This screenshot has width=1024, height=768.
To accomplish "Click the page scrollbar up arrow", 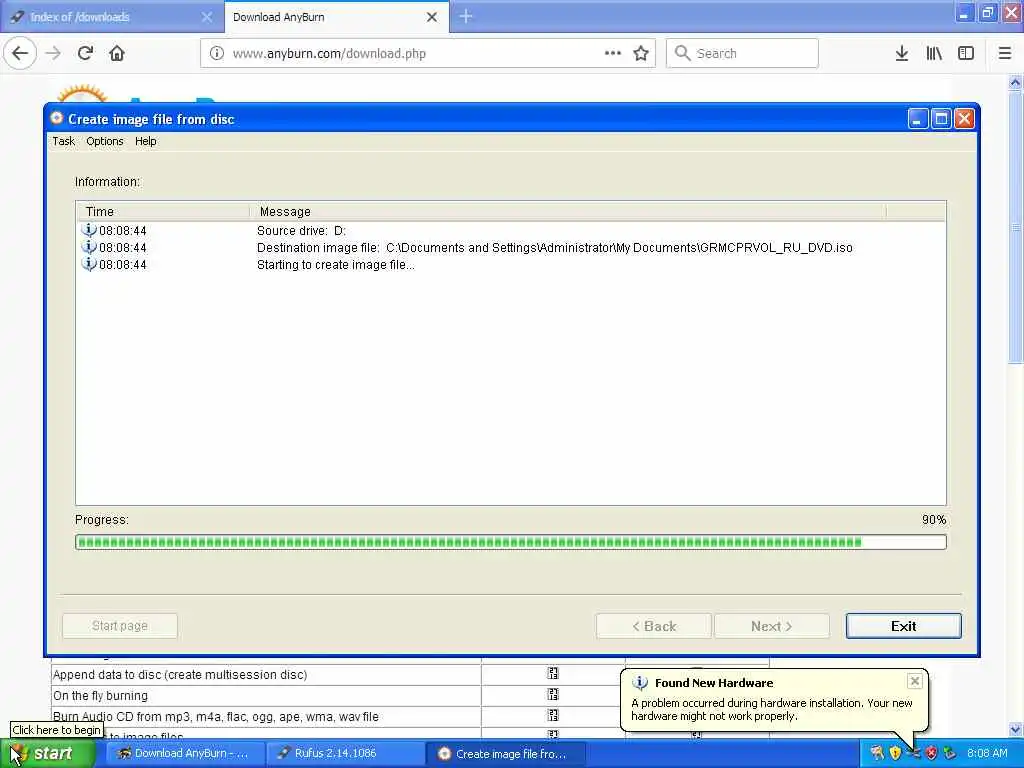I will point(1016,83).
